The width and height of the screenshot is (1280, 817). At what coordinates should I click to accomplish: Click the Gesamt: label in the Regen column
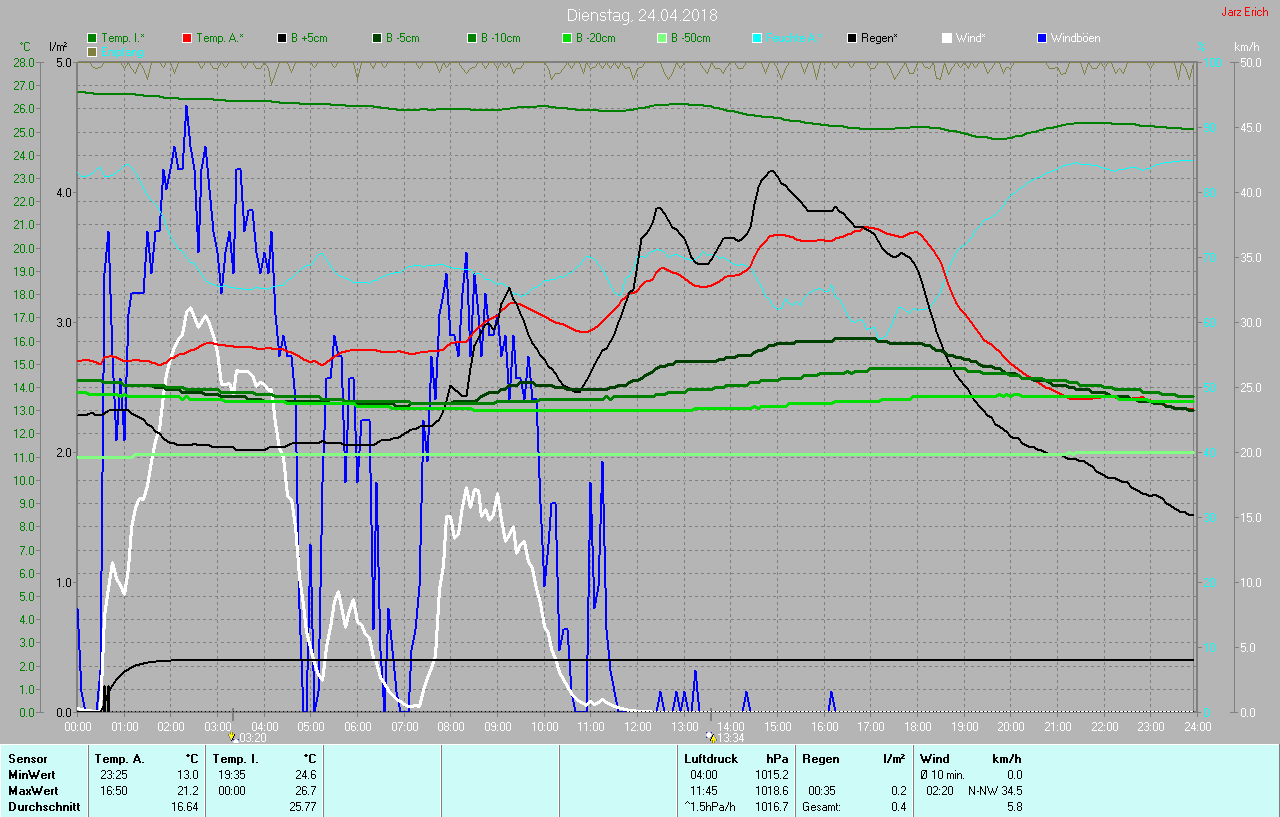coord(822,807)
